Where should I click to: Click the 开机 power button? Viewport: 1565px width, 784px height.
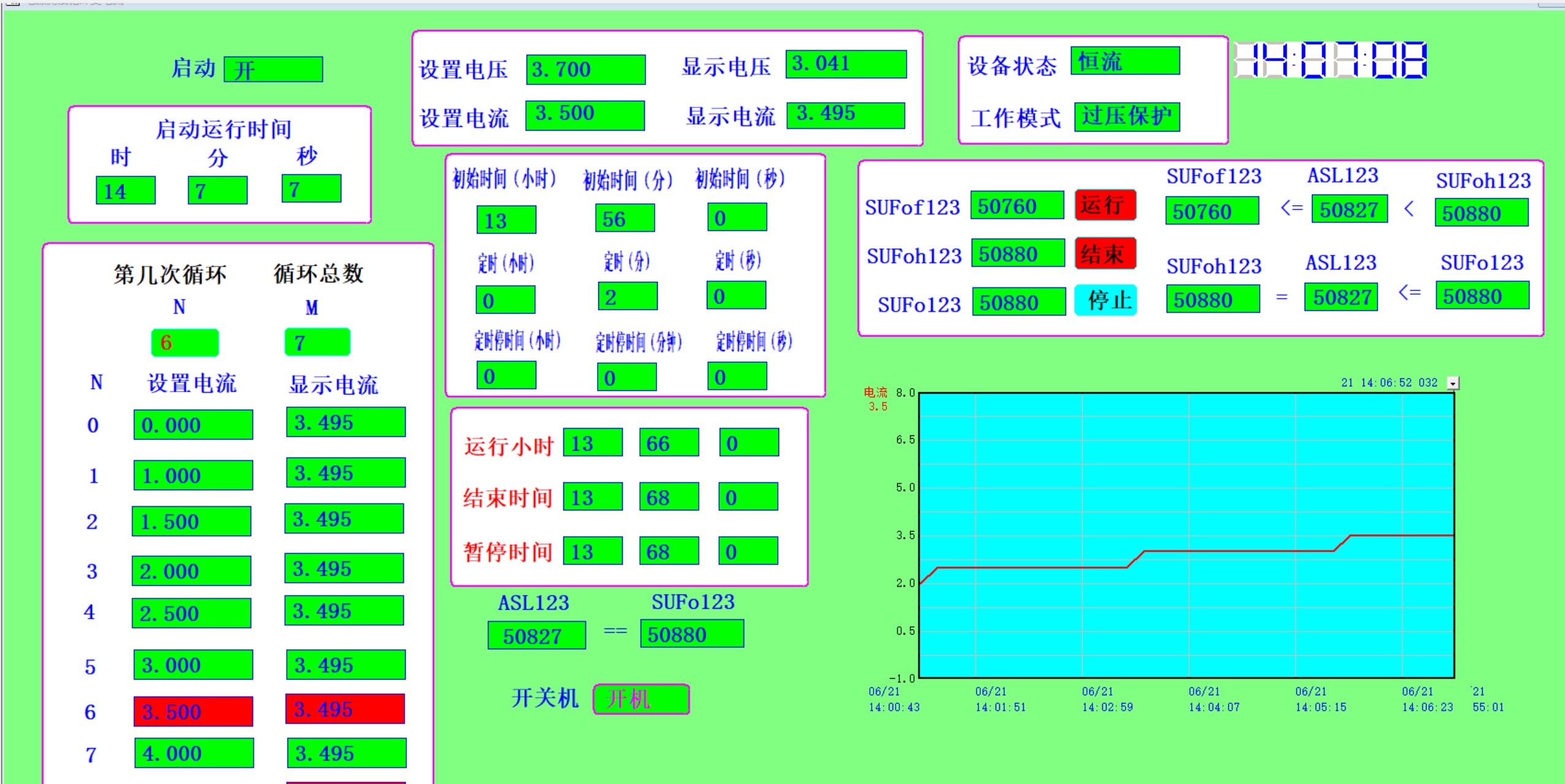[641, 699]
